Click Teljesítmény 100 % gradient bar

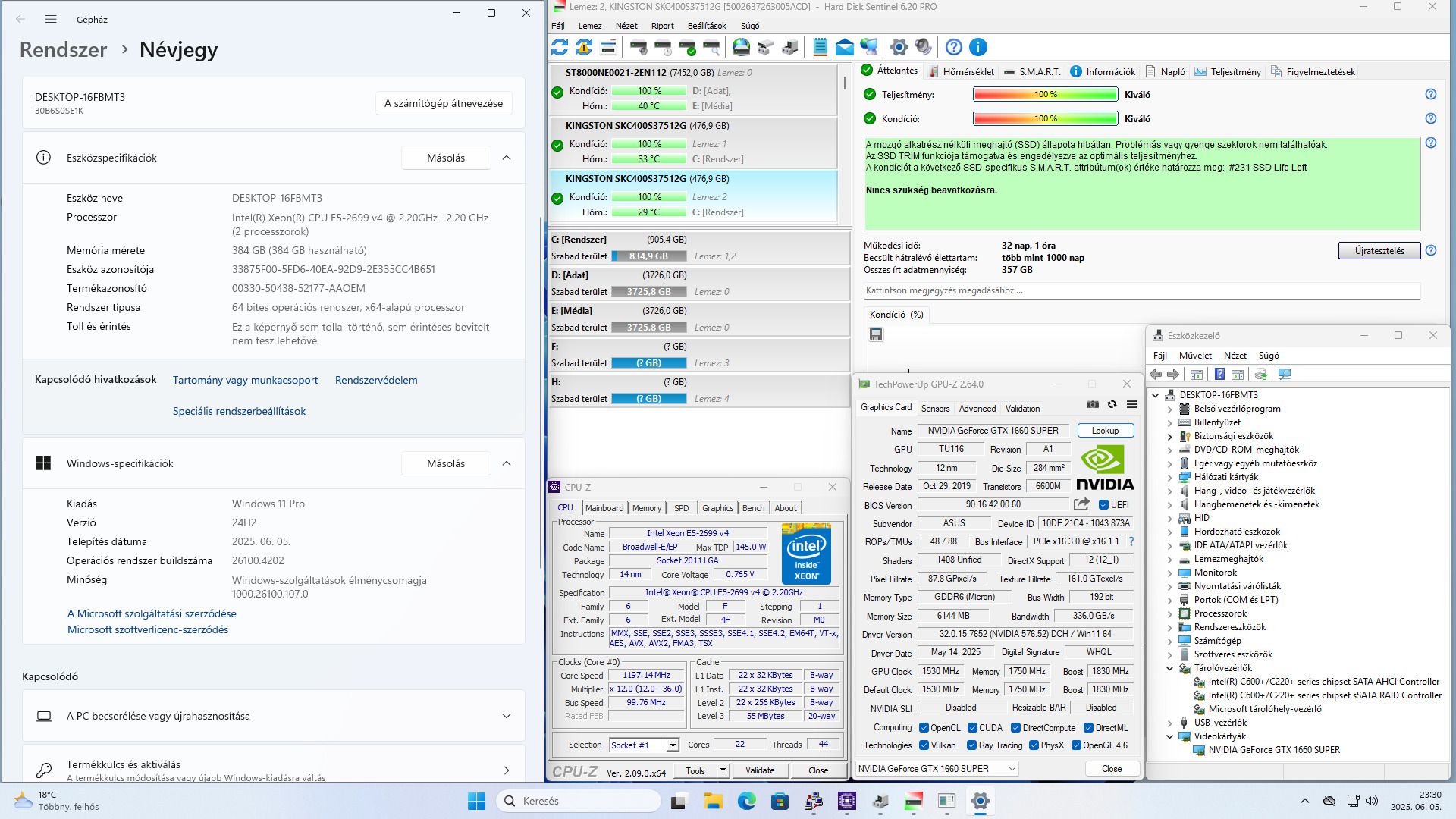[x=1046, y=94]
